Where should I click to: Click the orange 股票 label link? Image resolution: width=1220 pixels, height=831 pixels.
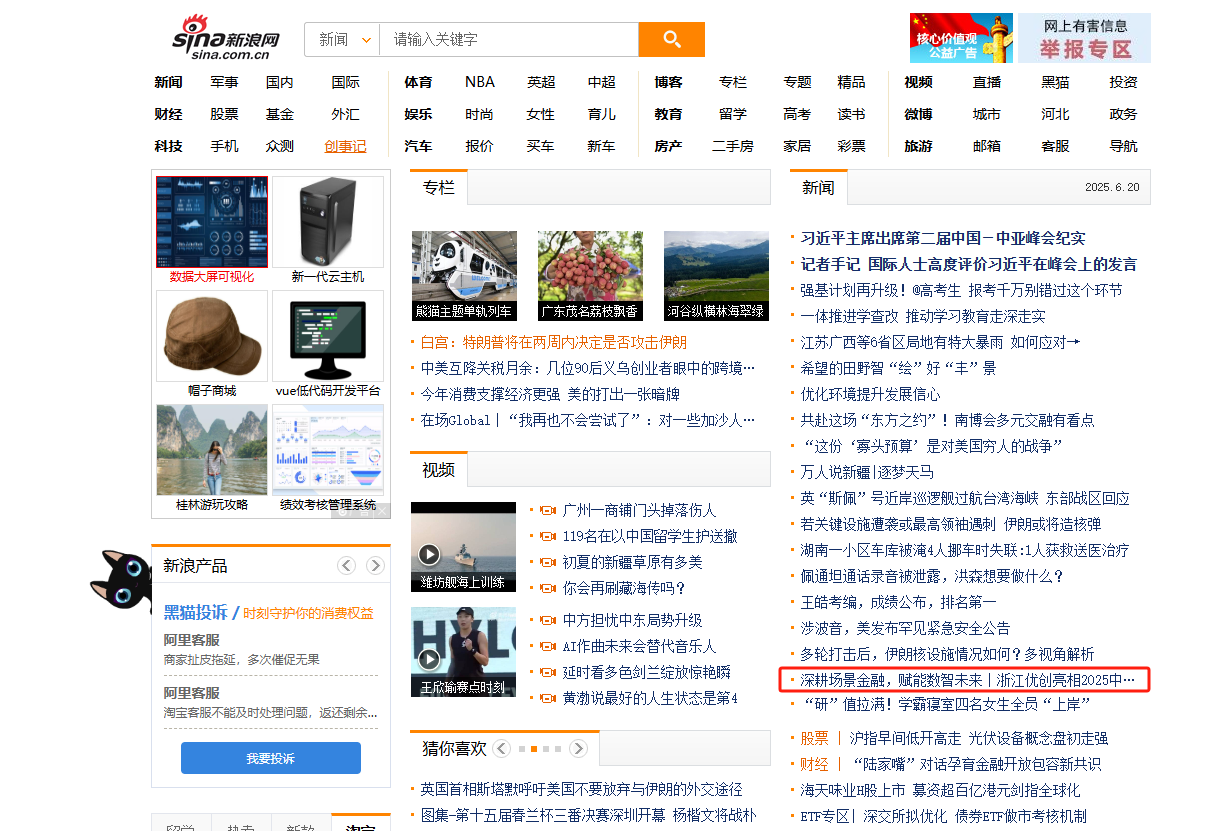coord(815,738)
